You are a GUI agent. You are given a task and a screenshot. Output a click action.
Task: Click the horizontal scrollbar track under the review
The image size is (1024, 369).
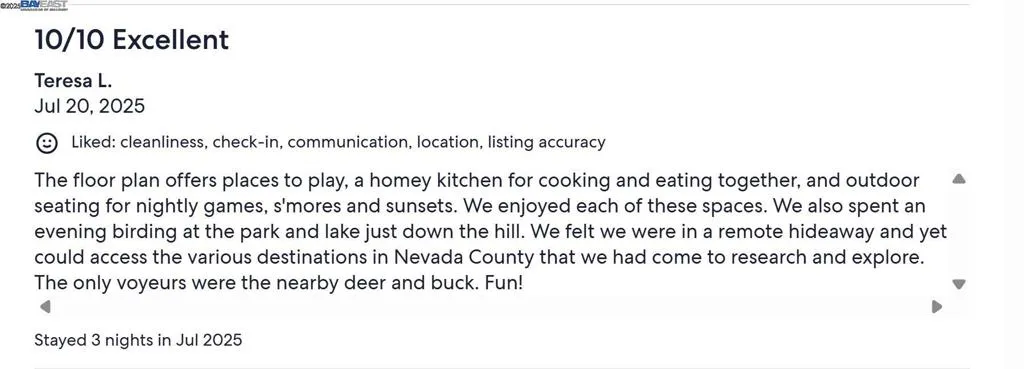pyautogui.click(x=490, y=306)
